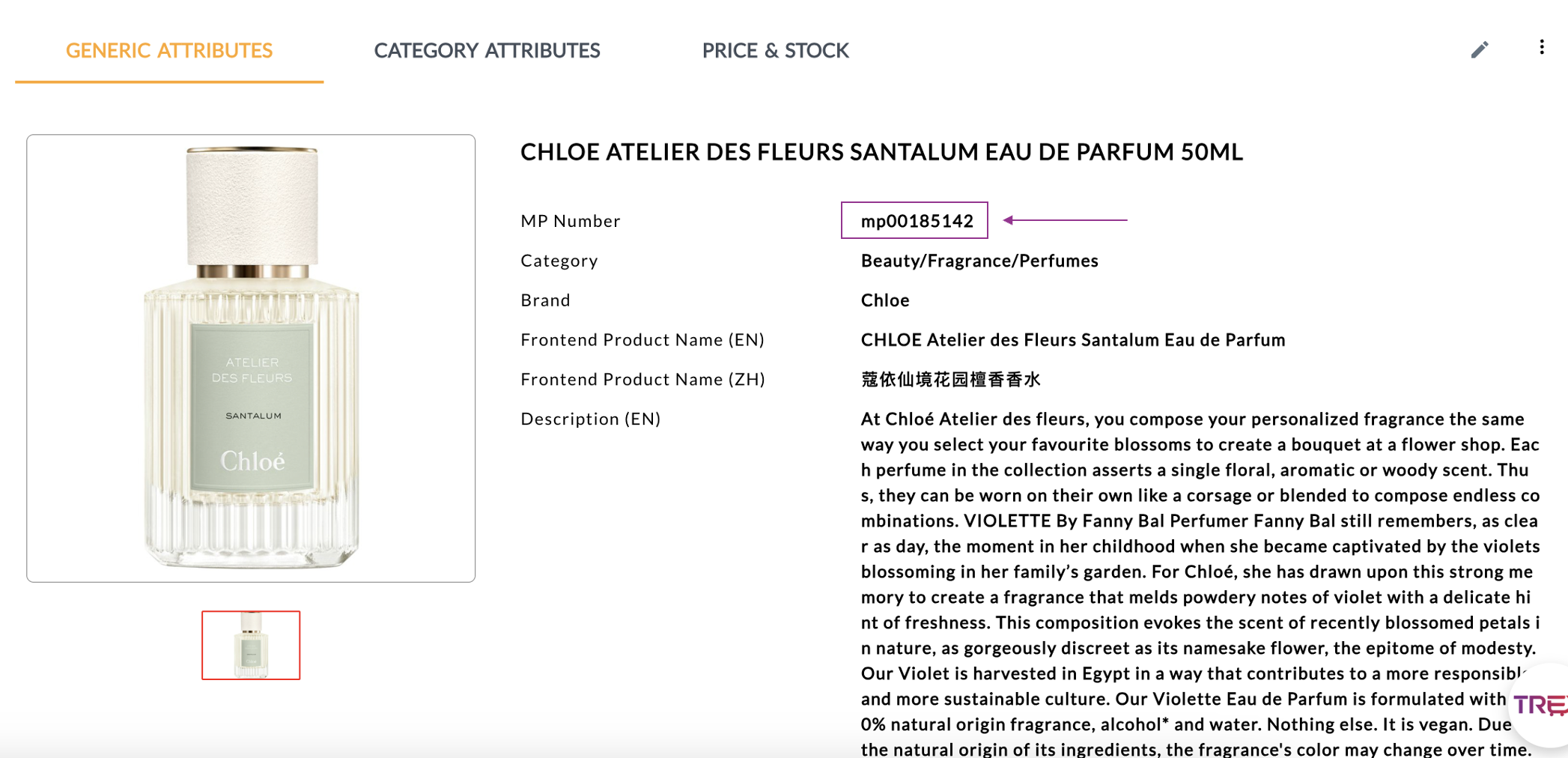Click the Description (EN) field label
Viewport: 1568px width, 758px height.
tap(591, 419)
